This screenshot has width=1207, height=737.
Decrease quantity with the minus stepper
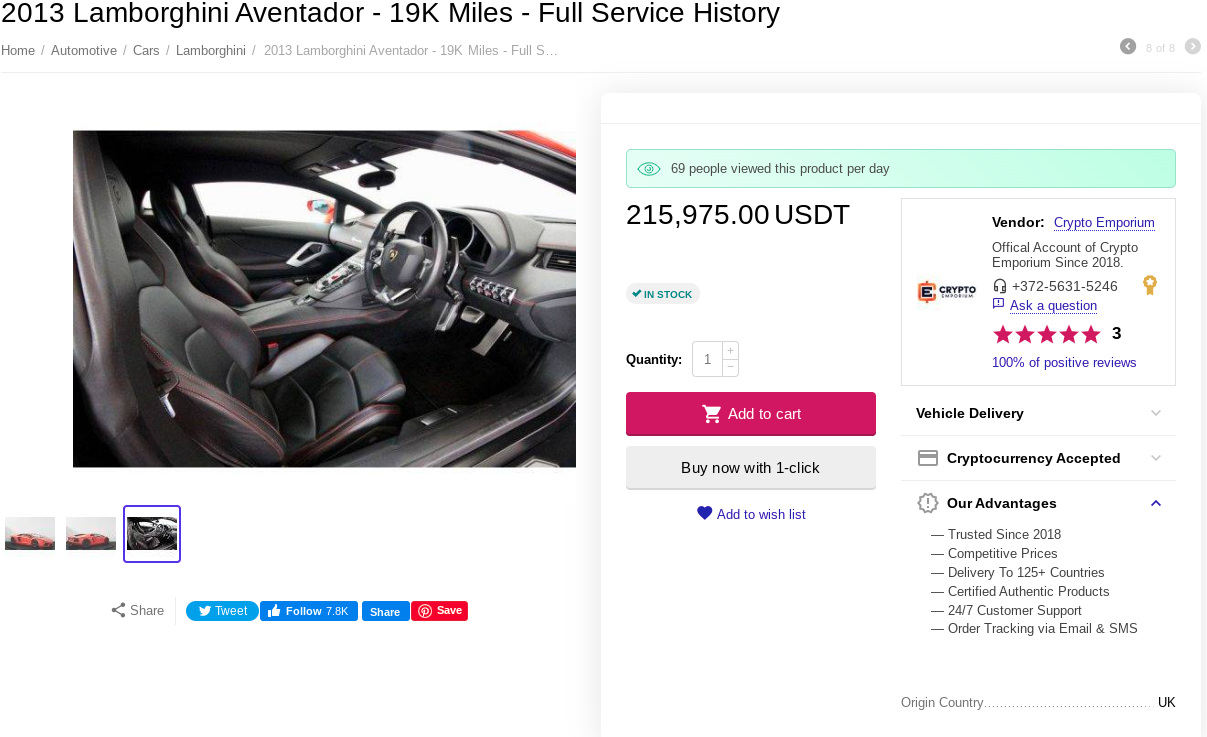click(x=731, y=368)
